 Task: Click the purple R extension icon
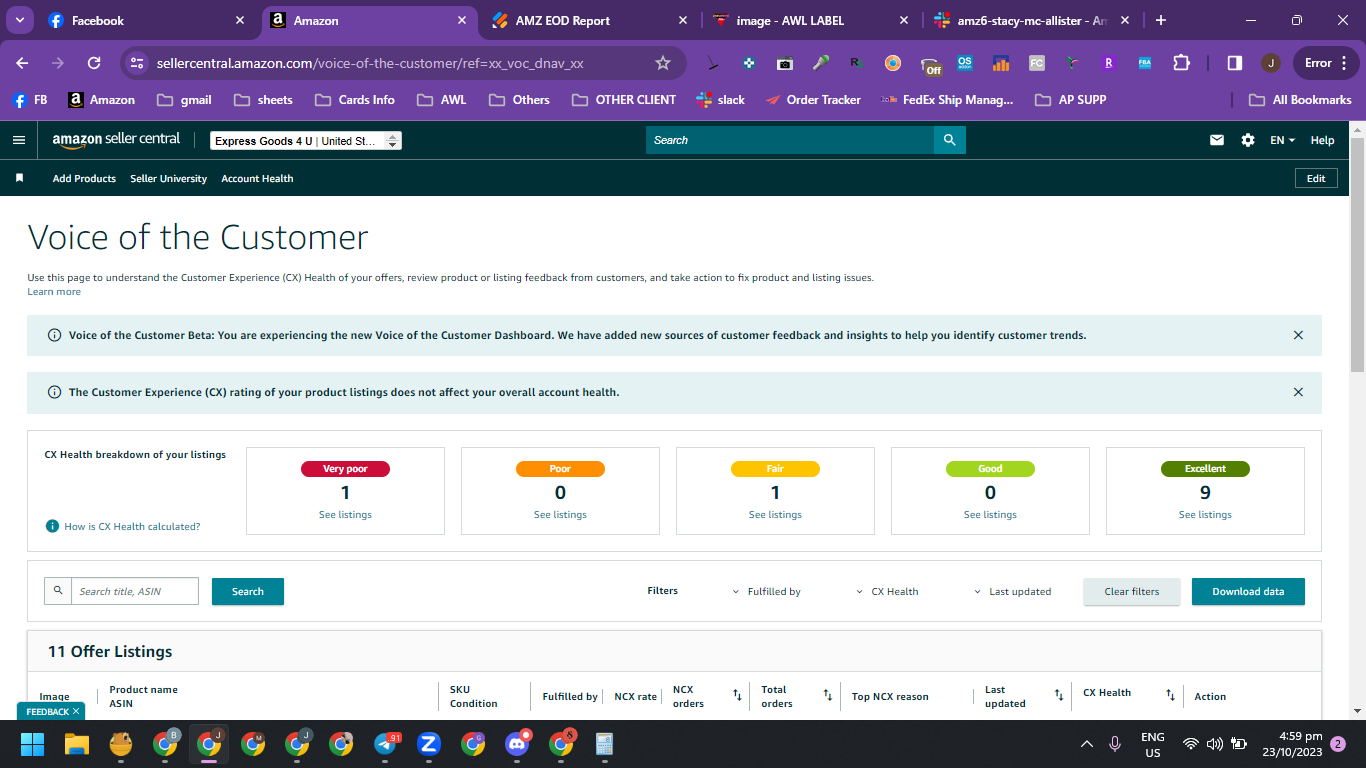coord(1109,63)
